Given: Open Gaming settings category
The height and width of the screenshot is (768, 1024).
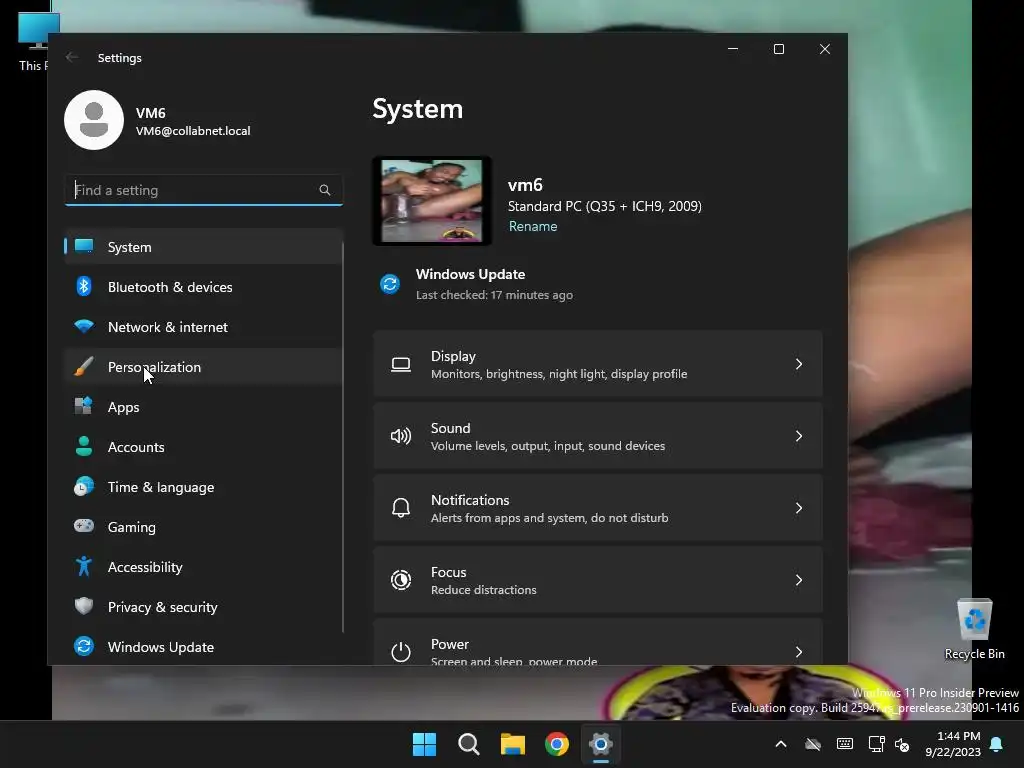Looking at the screenshot, I should pyautogui.click(x=203, y=527).
